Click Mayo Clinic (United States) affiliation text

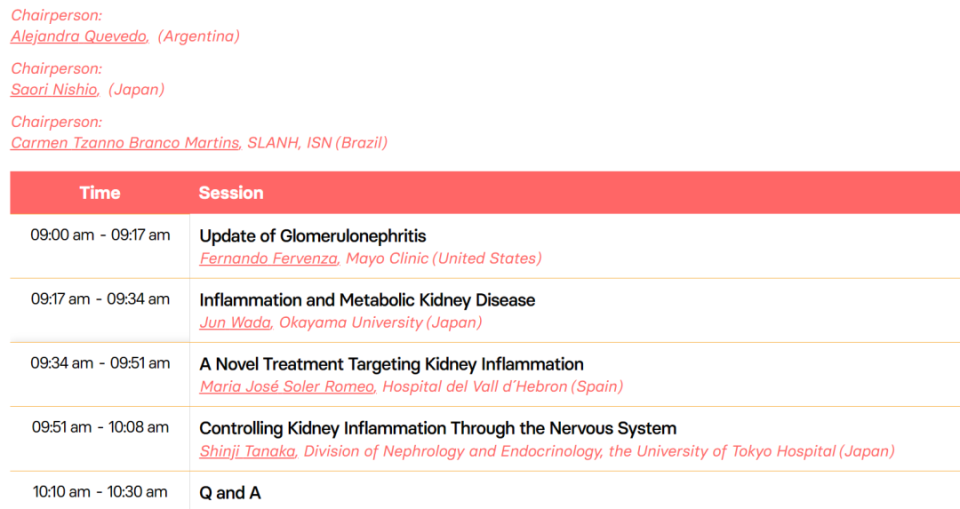point(444,258)
